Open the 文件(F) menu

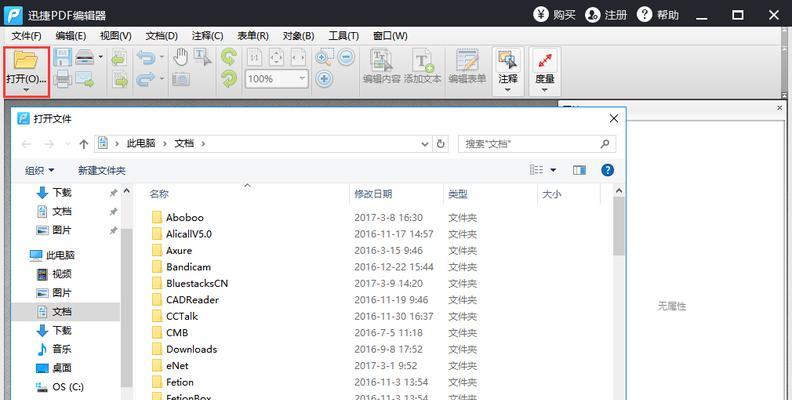[x=27, y=36]
